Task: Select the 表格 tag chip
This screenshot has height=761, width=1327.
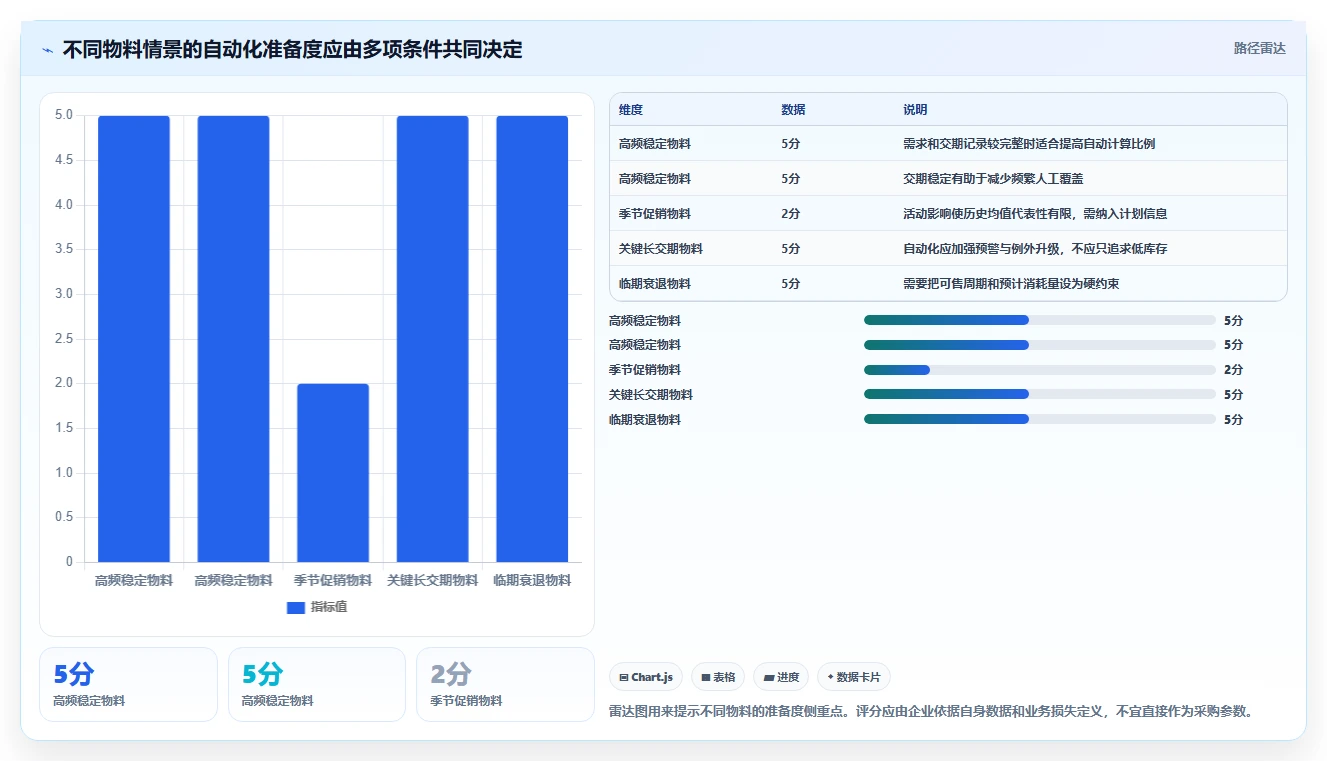Action: click(718, 677)
